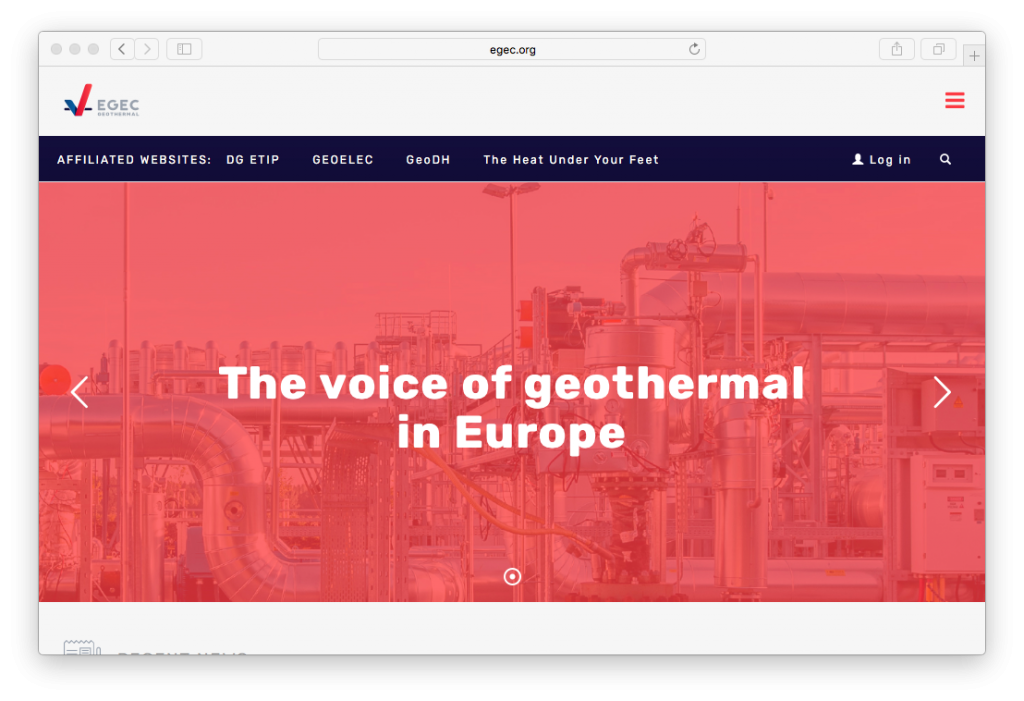Visit the GeoDH website link
The width and height of the screenshot is (1024, 701).
point(428,160)
